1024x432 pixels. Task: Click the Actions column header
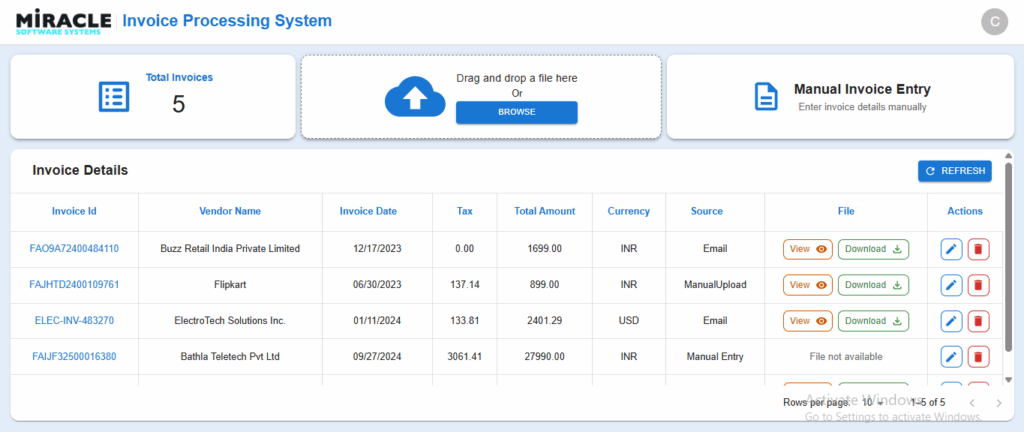click(965, 211)
